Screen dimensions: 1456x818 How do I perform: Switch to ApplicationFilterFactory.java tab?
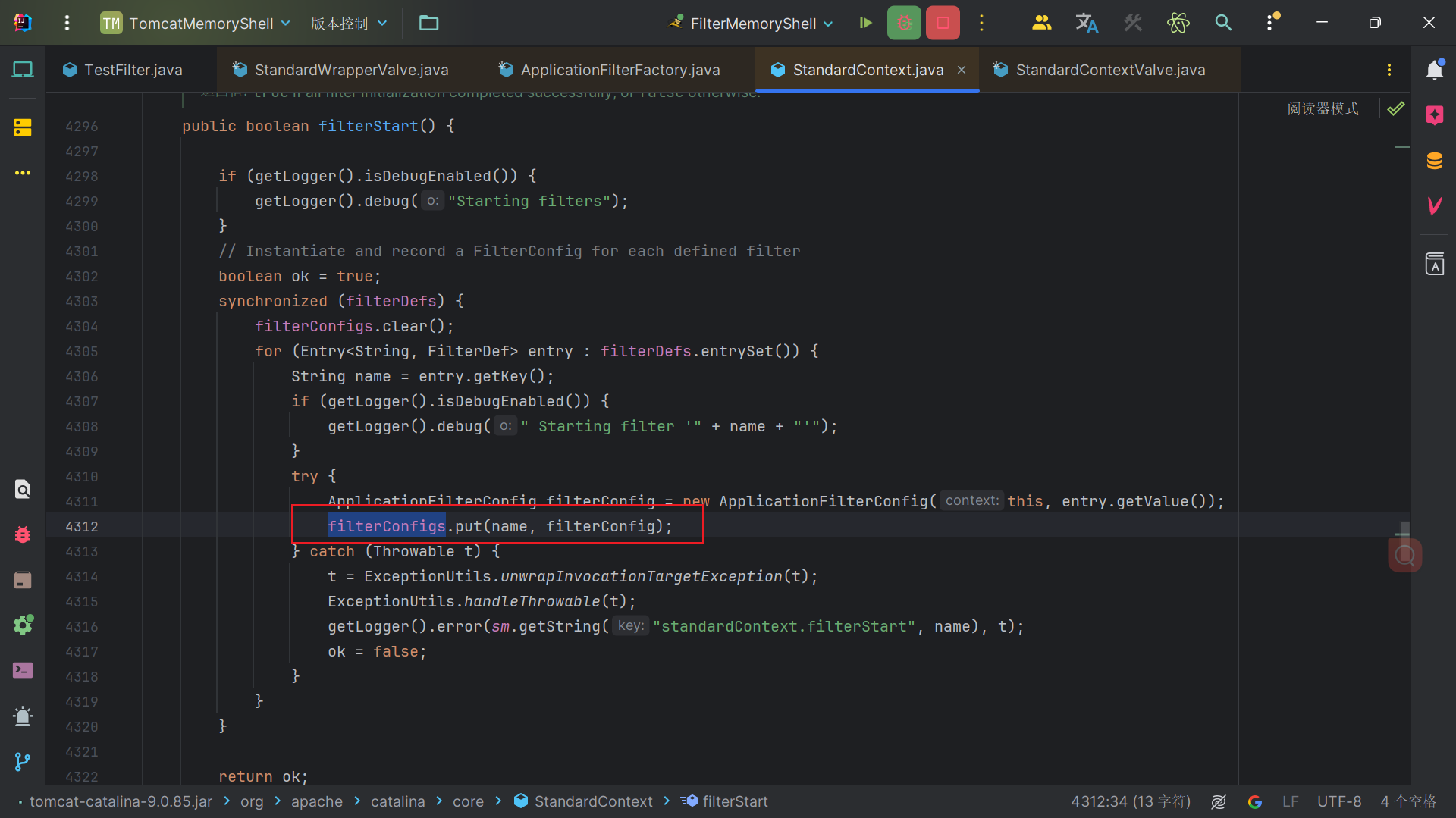click(609, 70)
